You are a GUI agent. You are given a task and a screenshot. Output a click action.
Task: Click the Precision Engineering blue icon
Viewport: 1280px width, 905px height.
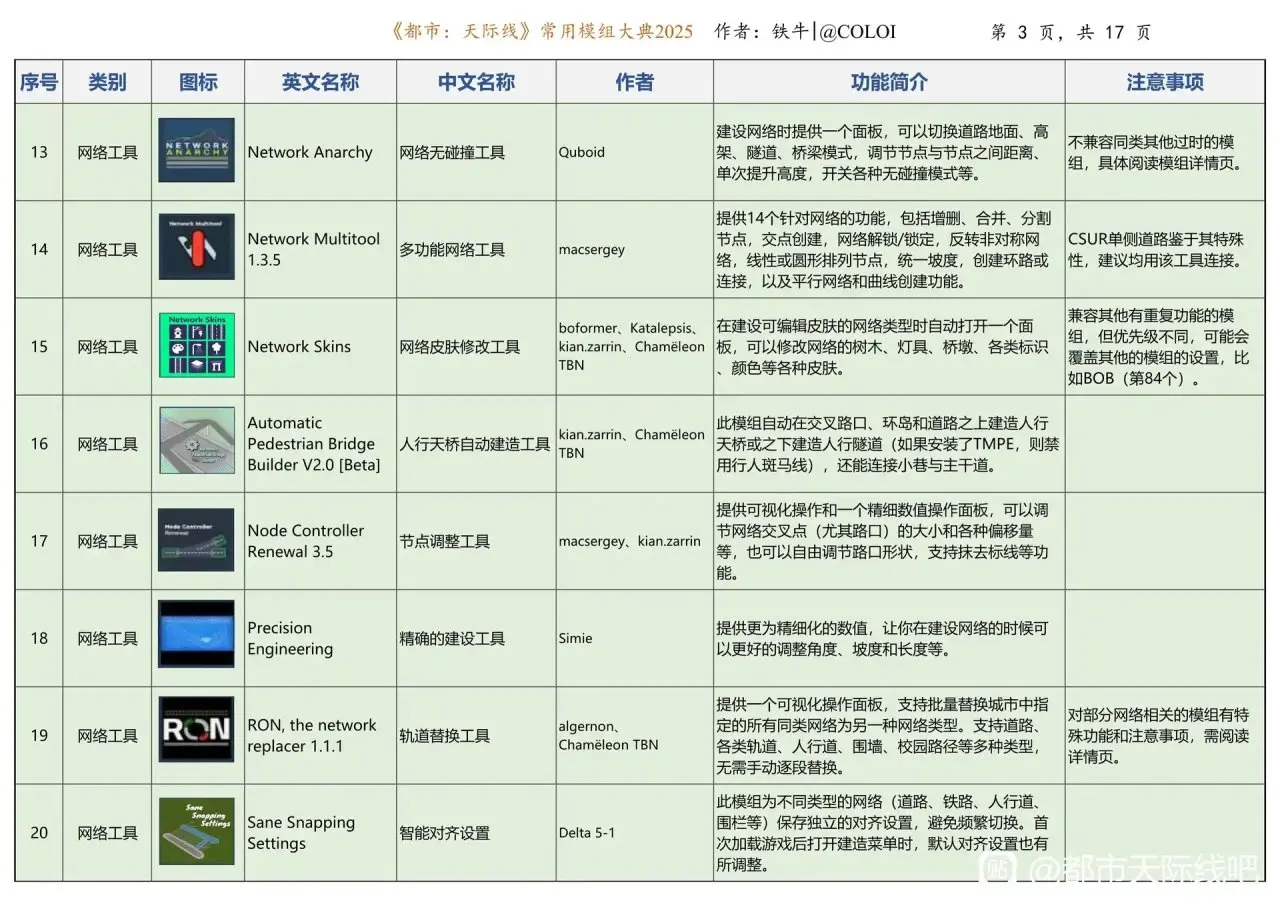pos(196,637)
